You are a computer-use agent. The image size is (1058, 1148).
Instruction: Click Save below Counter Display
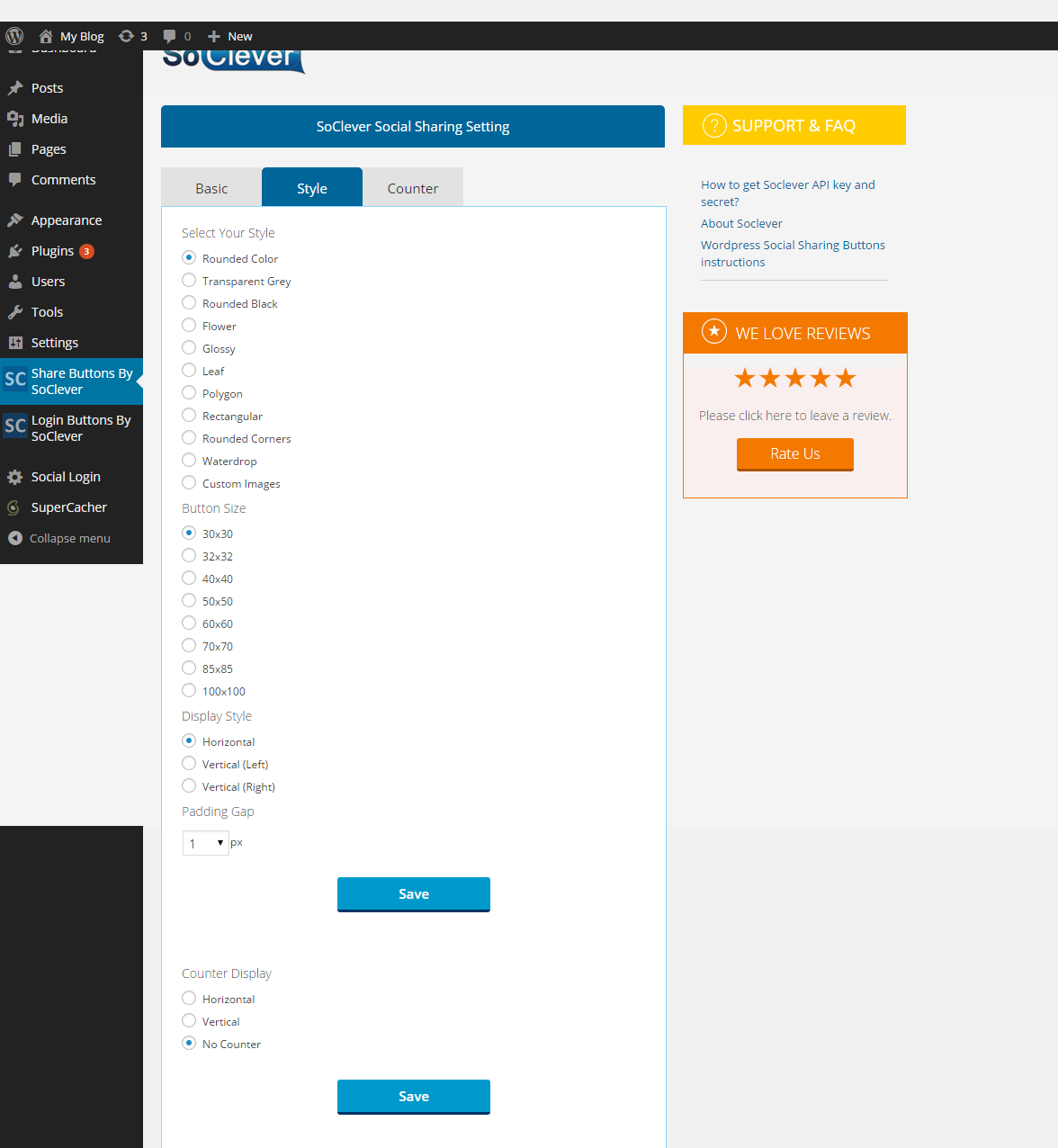(414, 1097)
